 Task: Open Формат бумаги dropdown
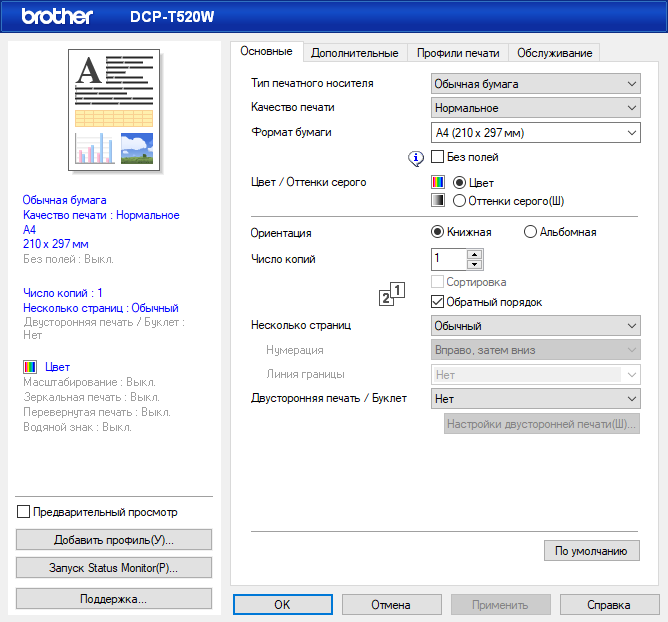coord(536,132)
